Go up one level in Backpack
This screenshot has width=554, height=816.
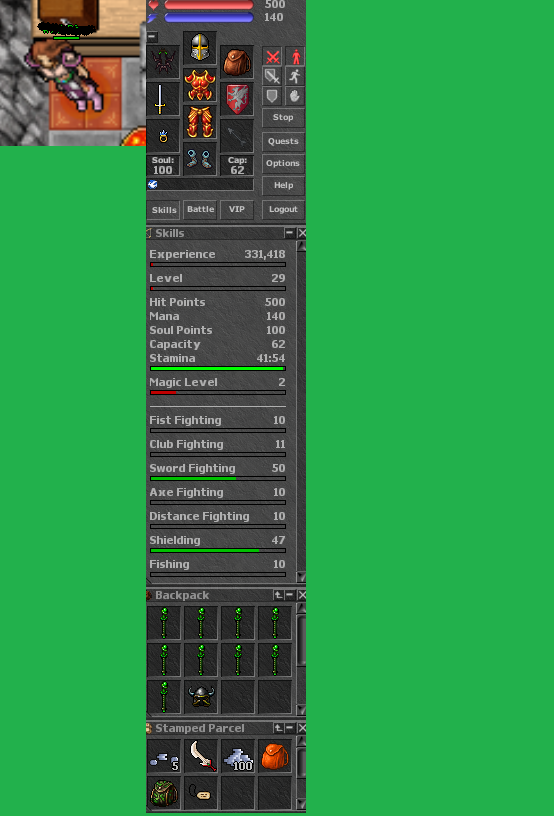pyautogui.click(x=278, y=595)
